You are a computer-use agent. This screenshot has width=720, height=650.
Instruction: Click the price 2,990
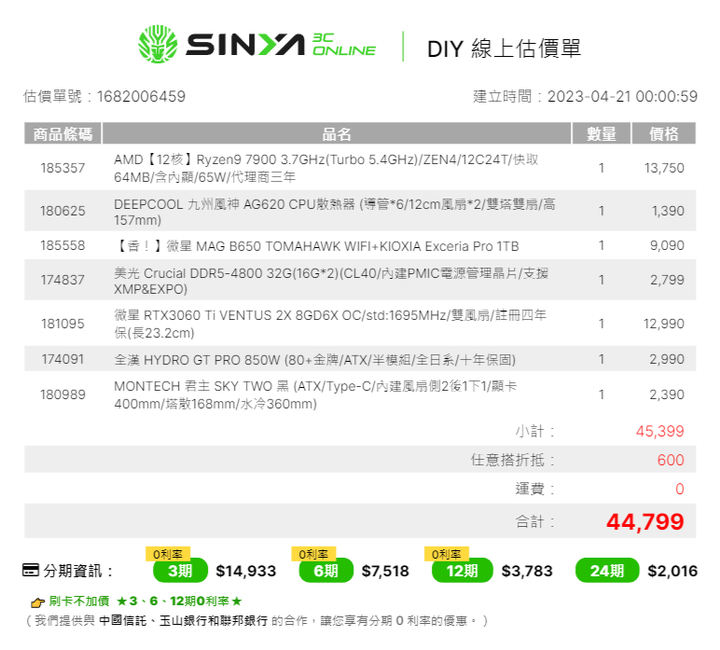pyautogui.click(x=667, y=359)
